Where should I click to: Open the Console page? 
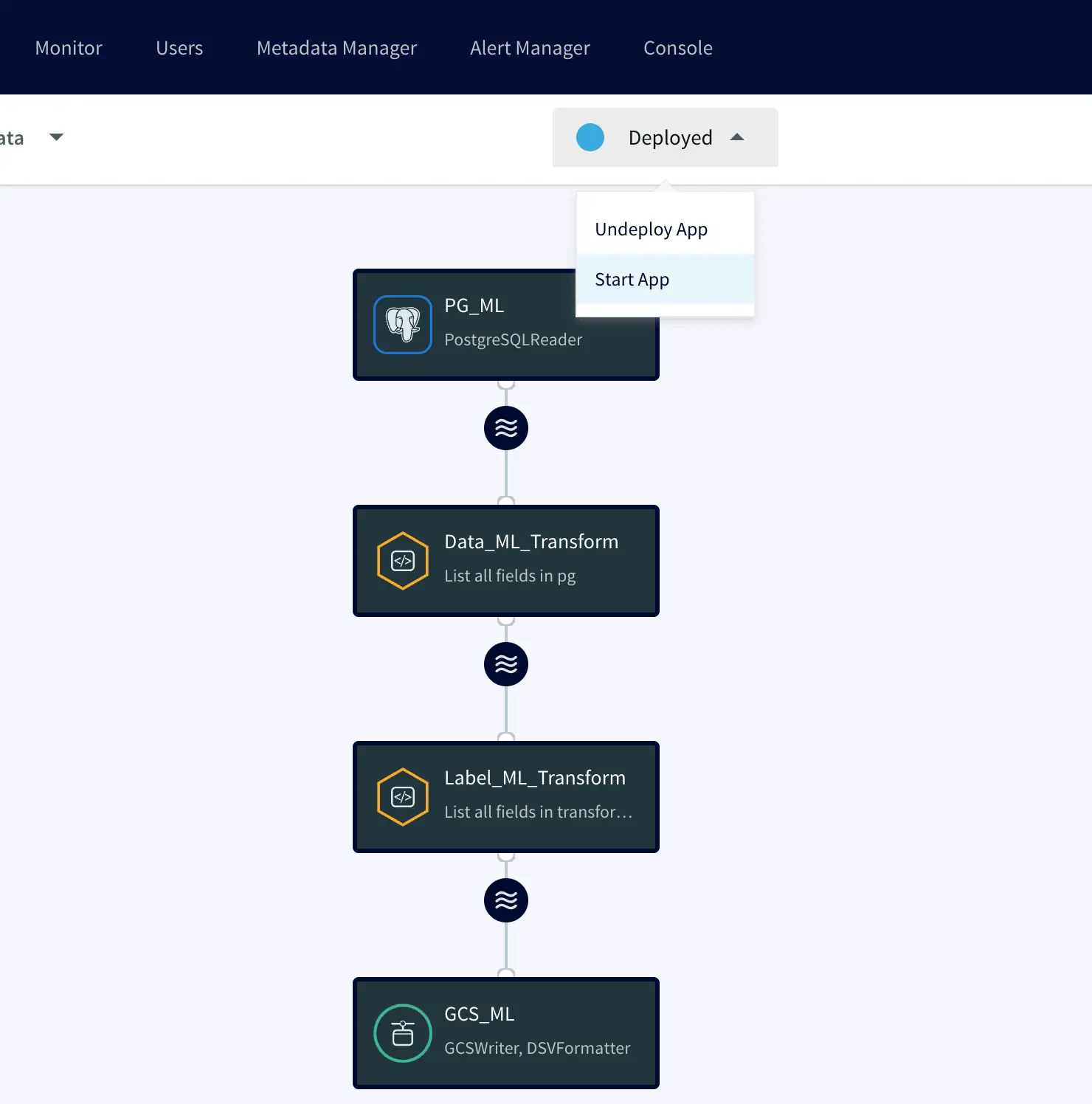678,48
